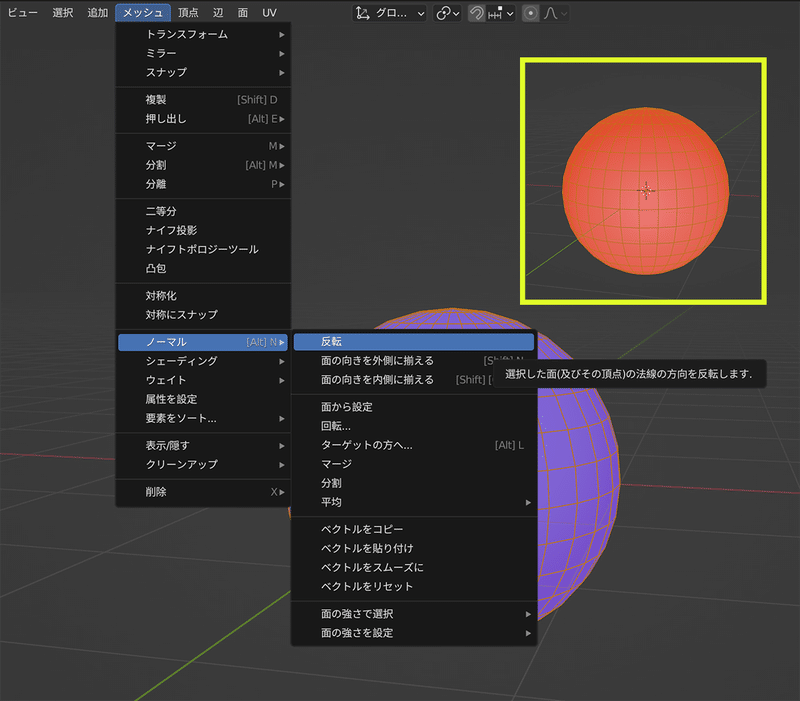Viewport: 800px width, 701px height.
Task: Open the 面 menu
Action: tap(243, 13)
